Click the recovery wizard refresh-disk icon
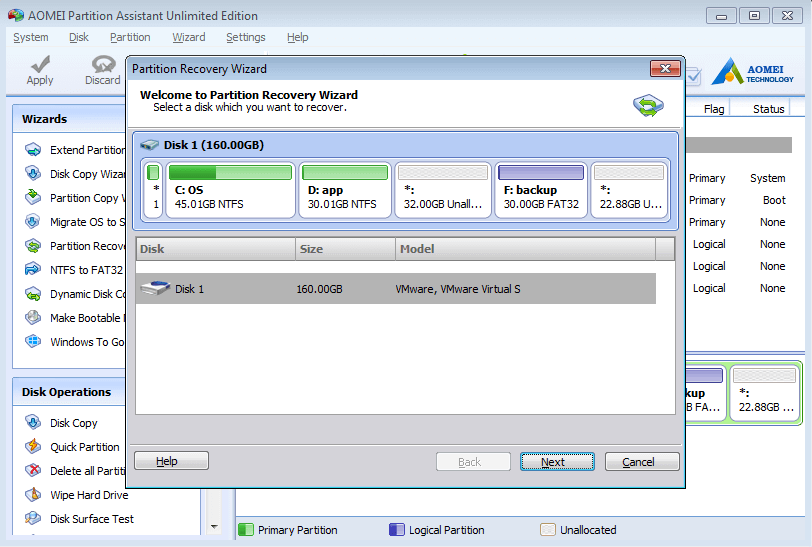Image resolution: width=812 pixels, height=547 pixels. click(x=648, y=106)
